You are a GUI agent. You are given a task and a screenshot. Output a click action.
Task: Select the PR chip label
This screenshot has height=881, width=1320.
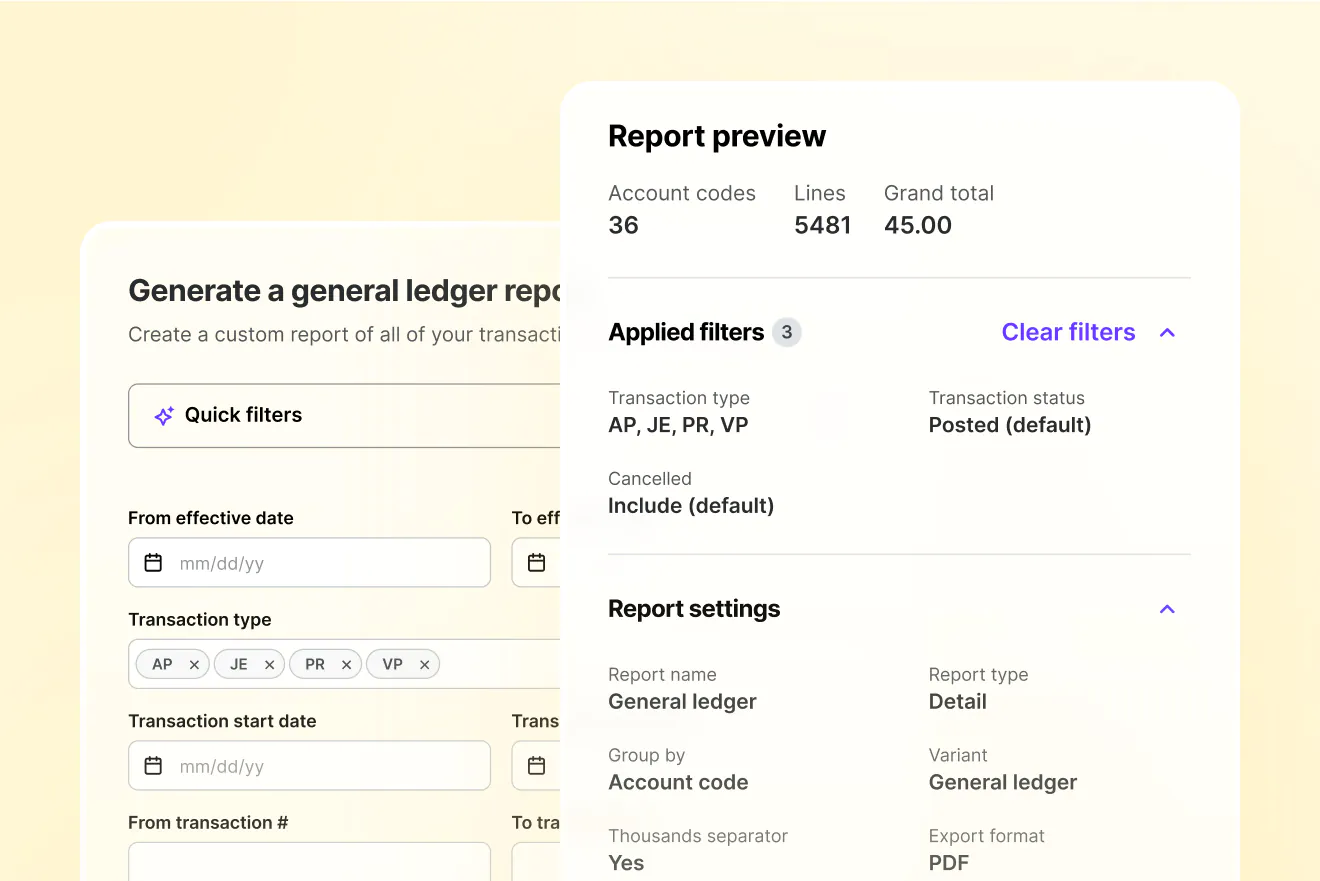point(315,664)
